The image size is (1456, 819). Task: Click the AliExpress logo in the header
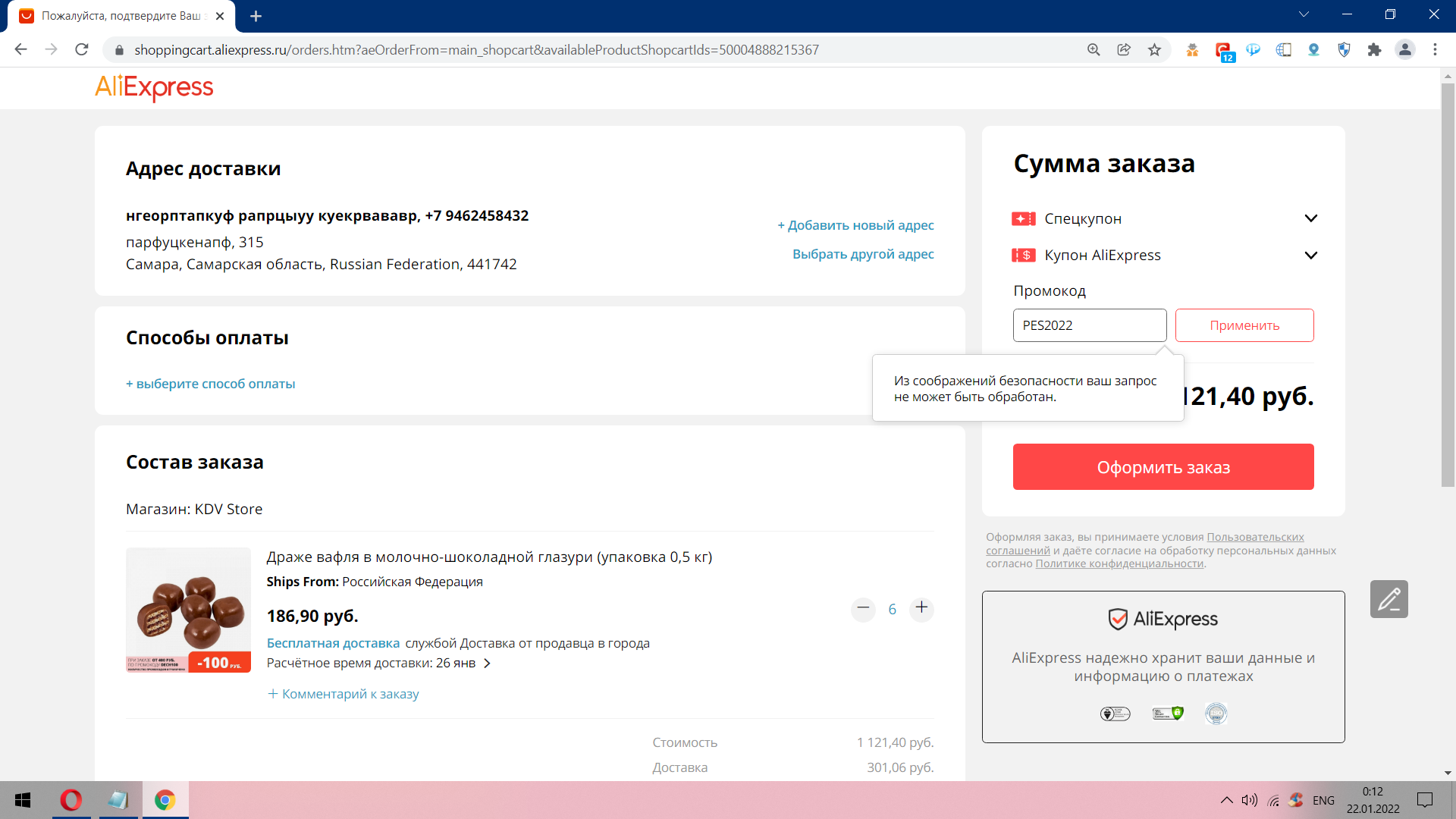(x=154, y=87)
